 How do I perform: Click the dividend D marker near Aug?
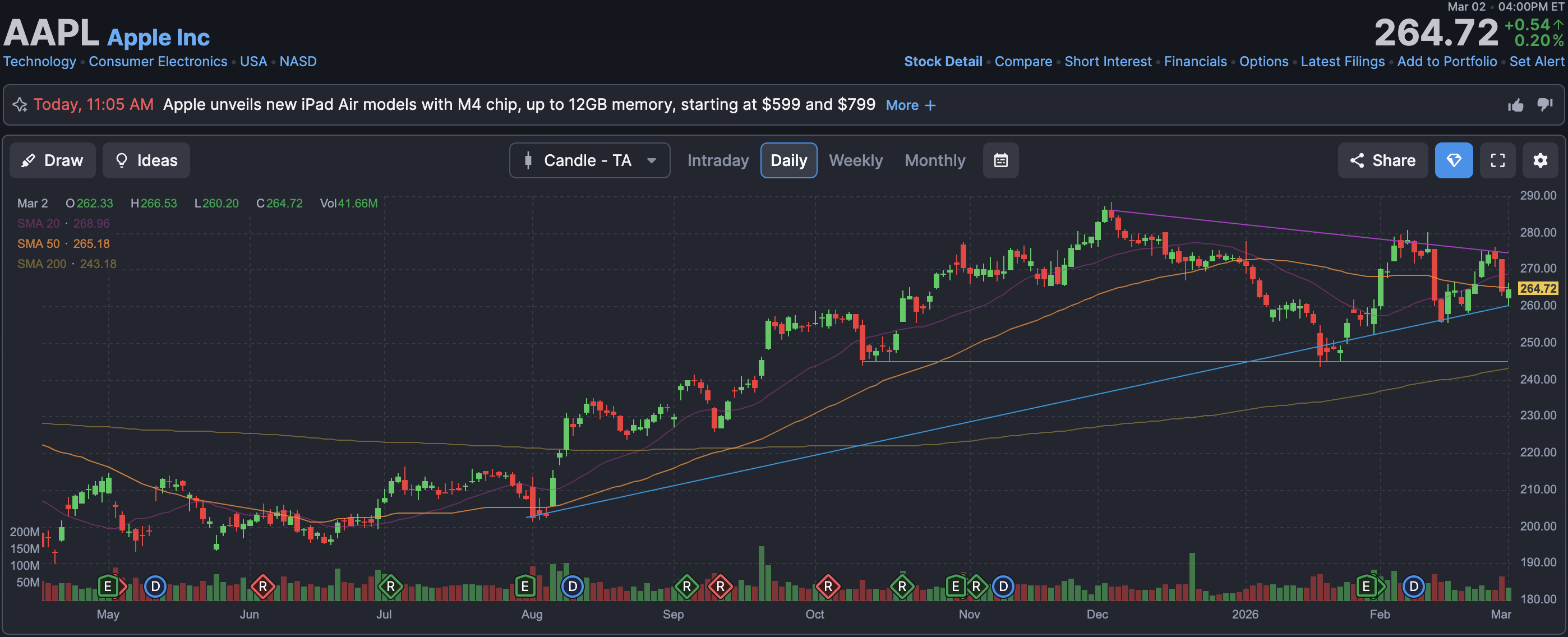[x=571, y=587]
